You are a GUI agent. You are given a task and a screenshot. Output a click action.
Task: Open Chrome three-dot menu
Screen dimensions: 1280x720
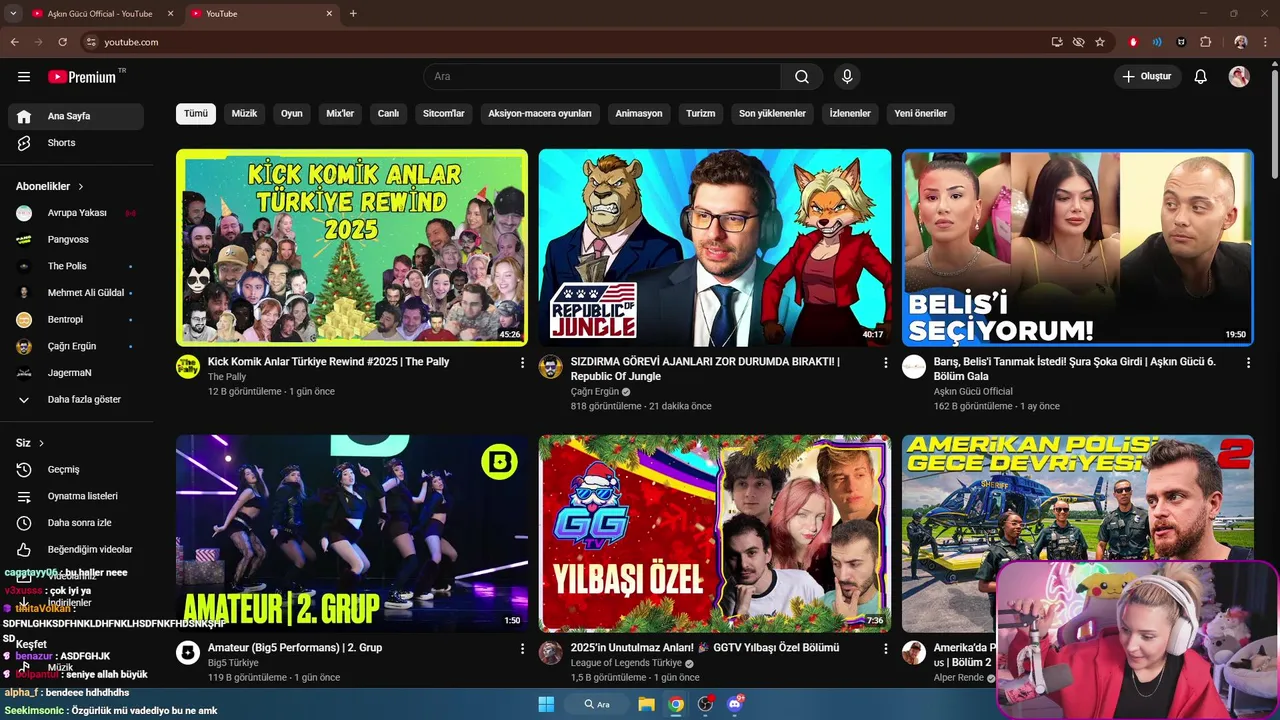click(x=1265, y=42)
